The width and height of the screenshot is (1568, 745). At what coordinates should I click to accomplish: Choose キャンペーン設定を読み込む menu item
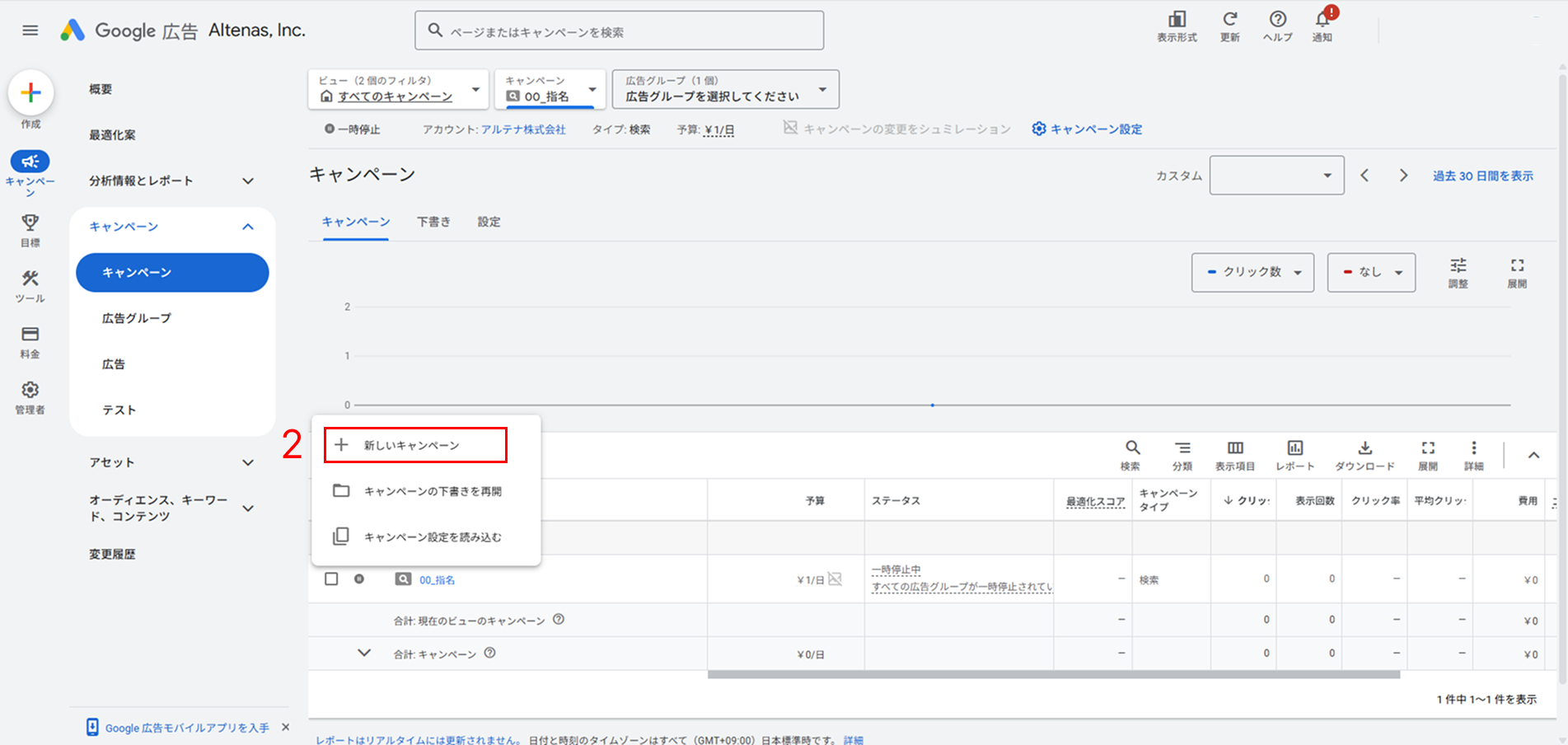[x=426, y=536]
